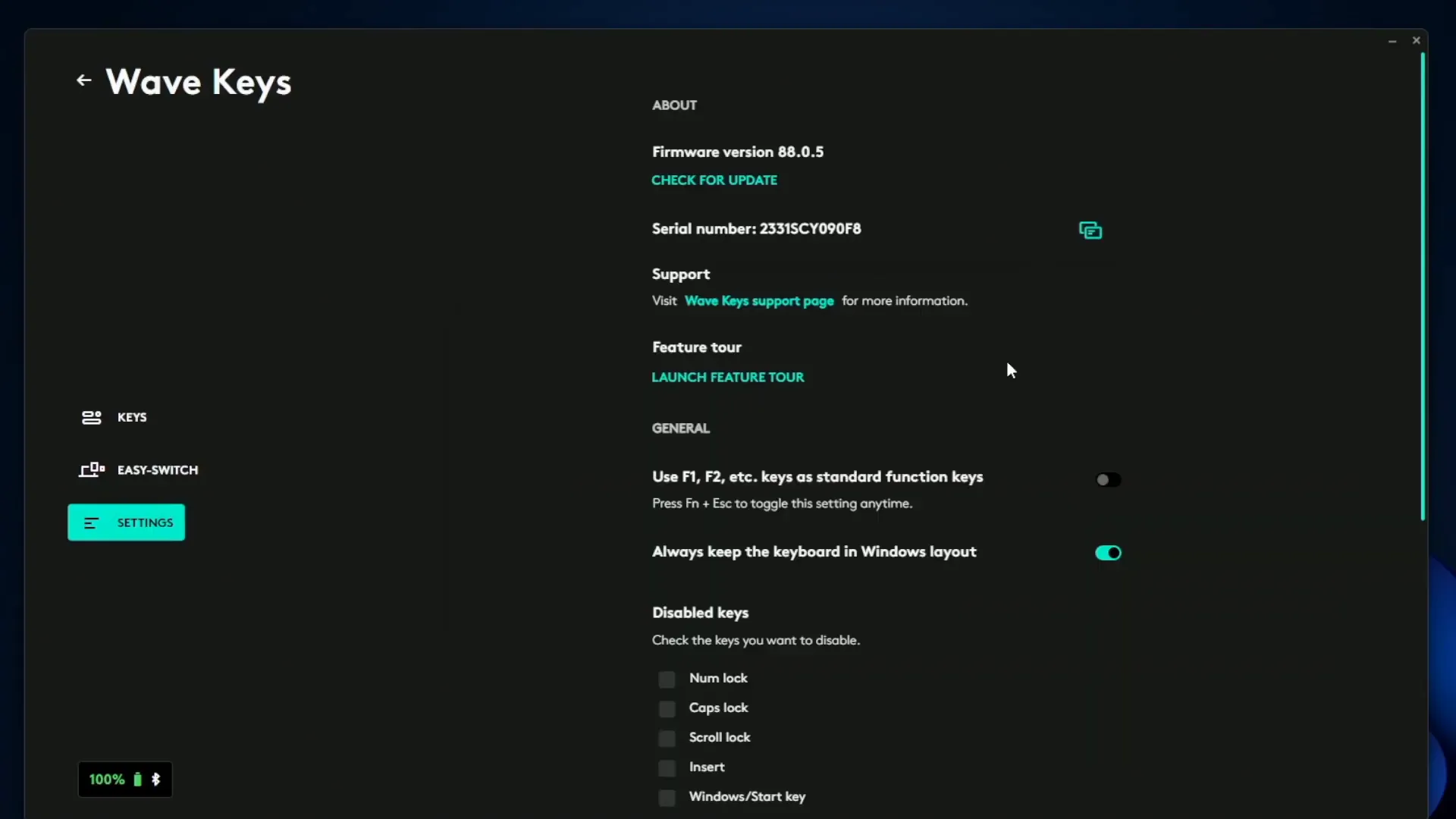Click the Bluetooth connection icon

pyautogui.click(x=155, y=780)
